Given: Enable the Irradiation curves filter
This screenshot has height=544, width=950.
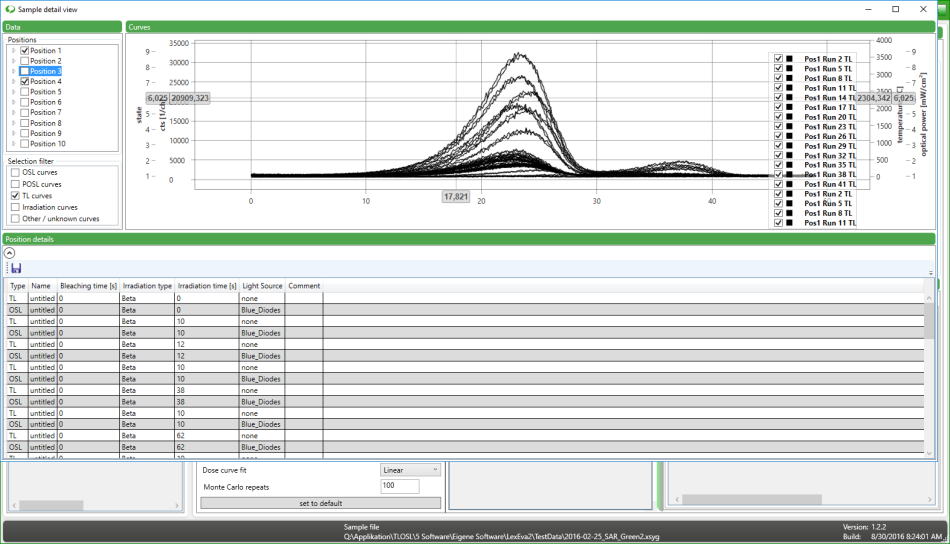Looking at the screenshot, I should [15, 207].
